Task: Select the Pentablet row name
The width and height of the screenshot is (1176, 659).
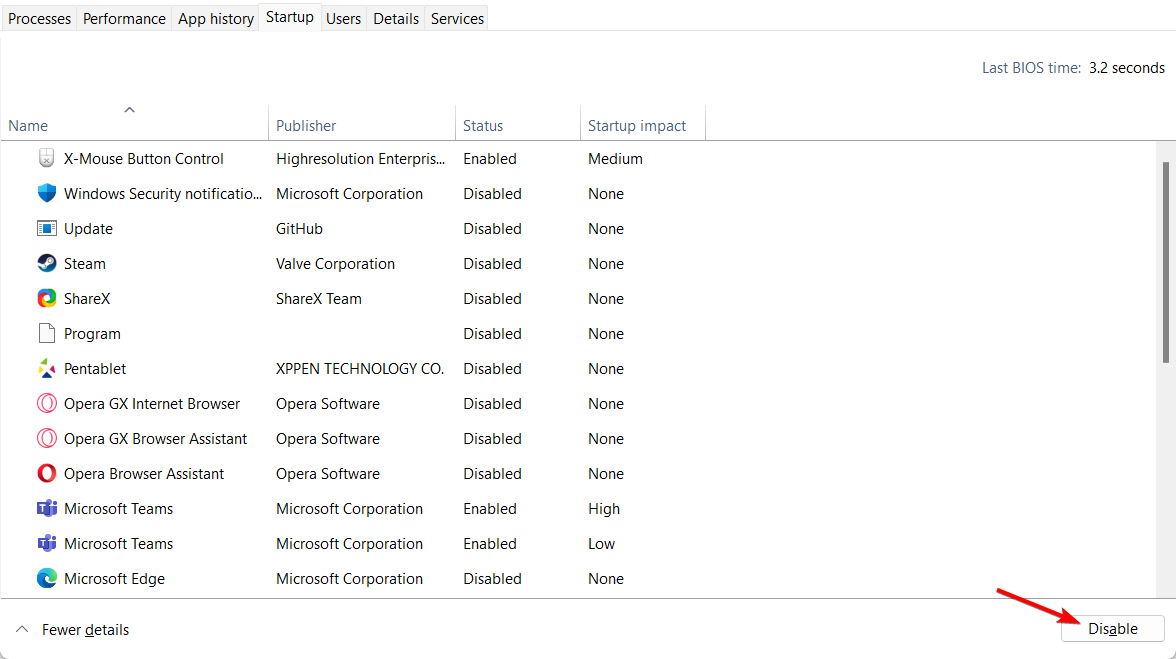Action: [x=95, y=369]
